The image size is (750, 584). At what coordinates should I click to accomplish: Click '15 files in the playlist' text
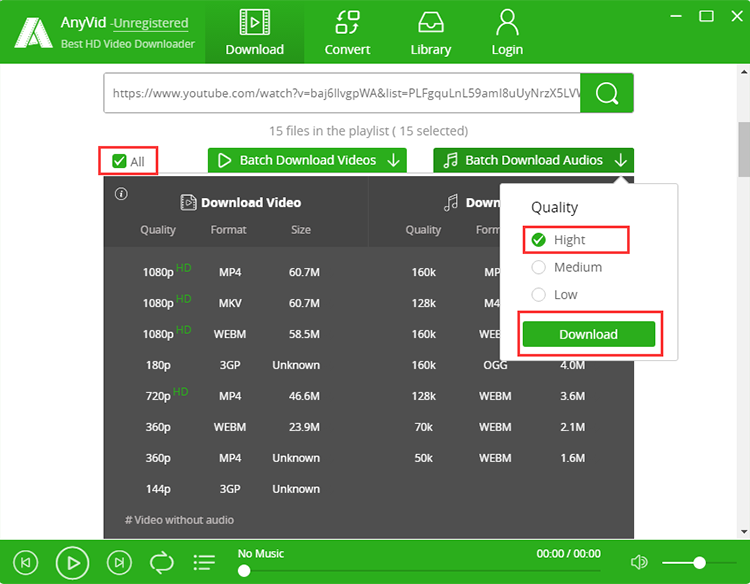329,131
